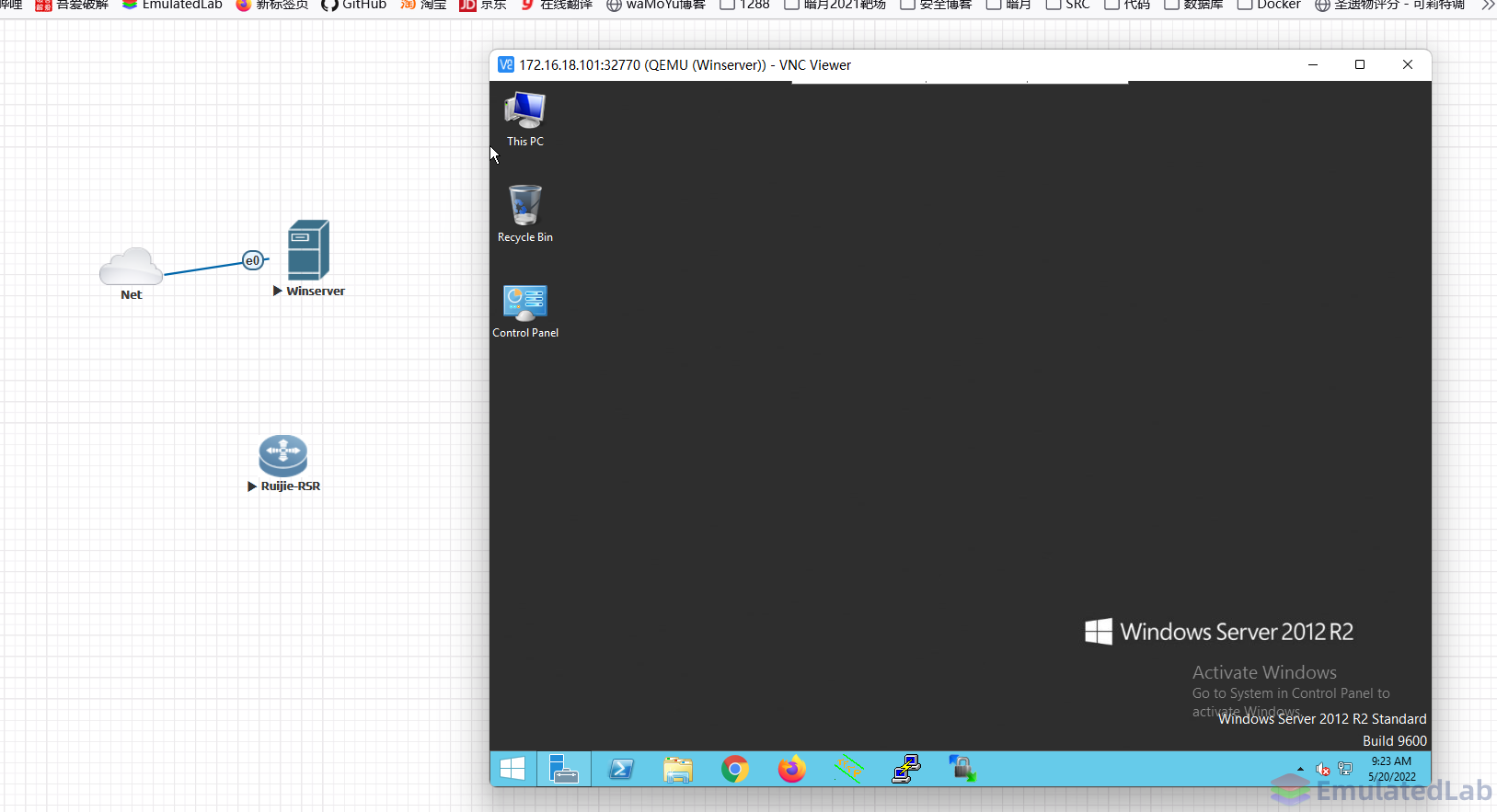The image size is (1497, 812).
Task: Show hidden system tray icons
Action: click(x=1300, y=769)
